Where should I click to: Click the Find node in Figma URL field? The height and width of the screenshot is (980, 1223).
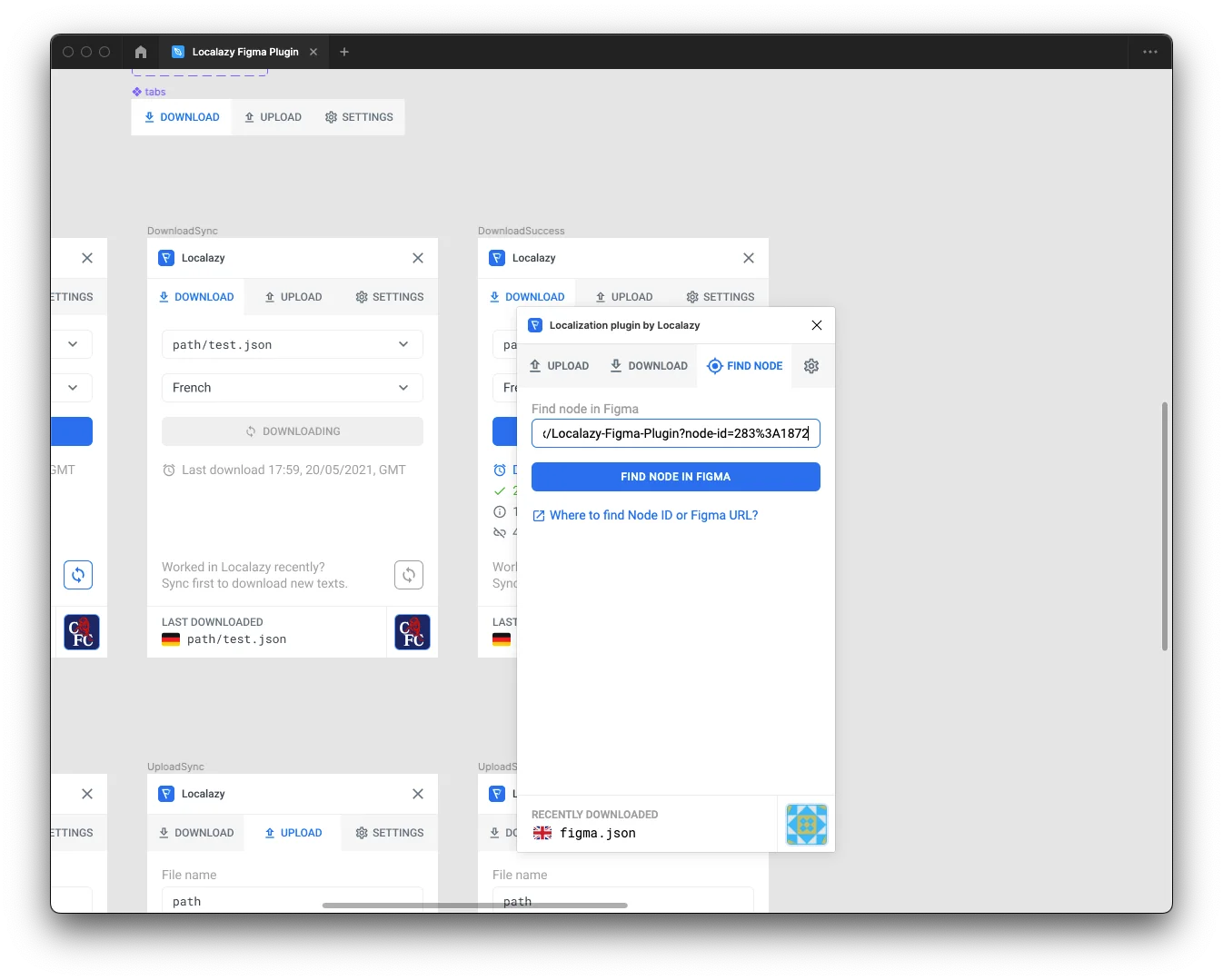point(676,433)
